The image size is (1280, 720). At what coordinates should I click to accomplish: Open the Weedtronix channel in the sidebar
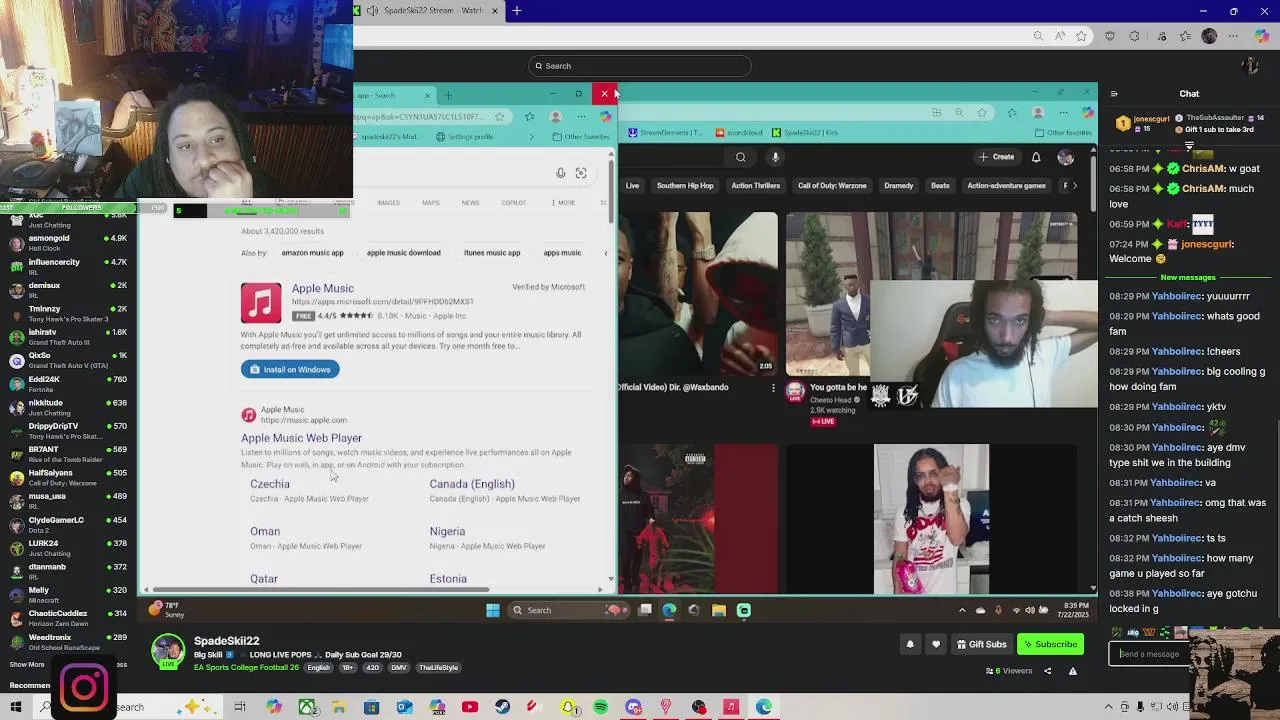pyautogui.click(x=68, y=641)
